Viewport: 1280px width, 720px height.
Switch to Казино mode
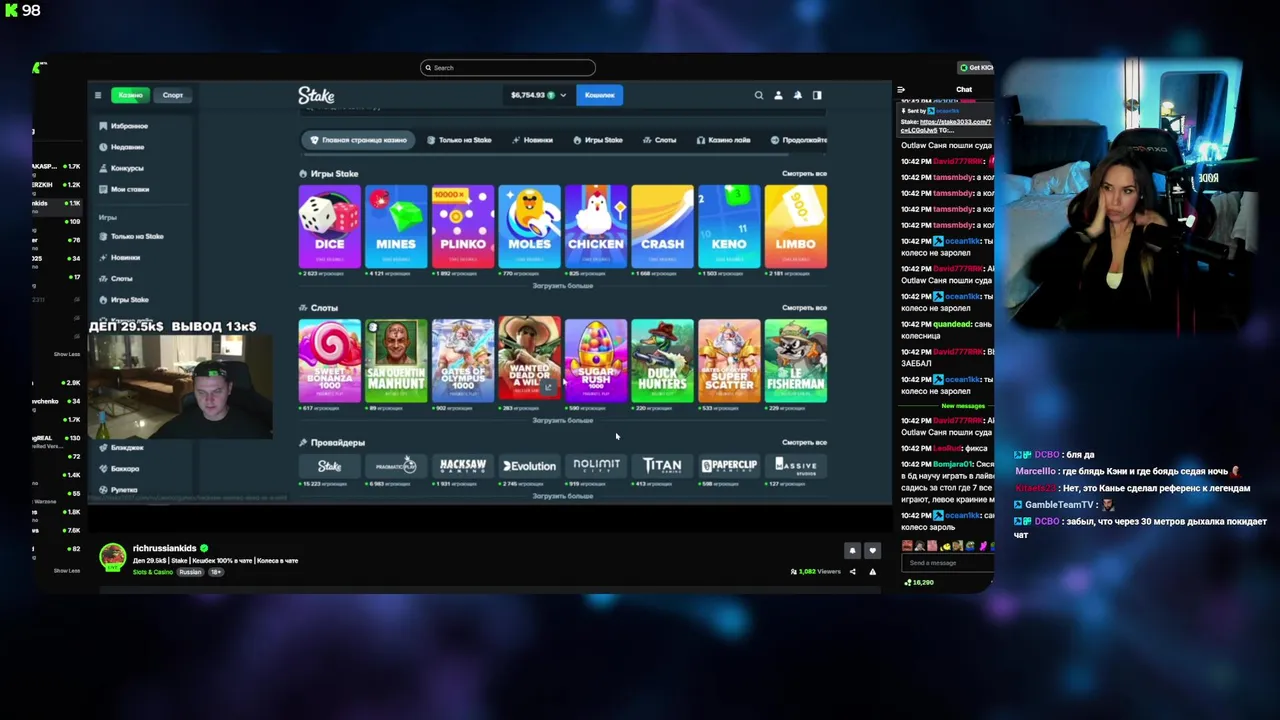click(x=131, y=95)
